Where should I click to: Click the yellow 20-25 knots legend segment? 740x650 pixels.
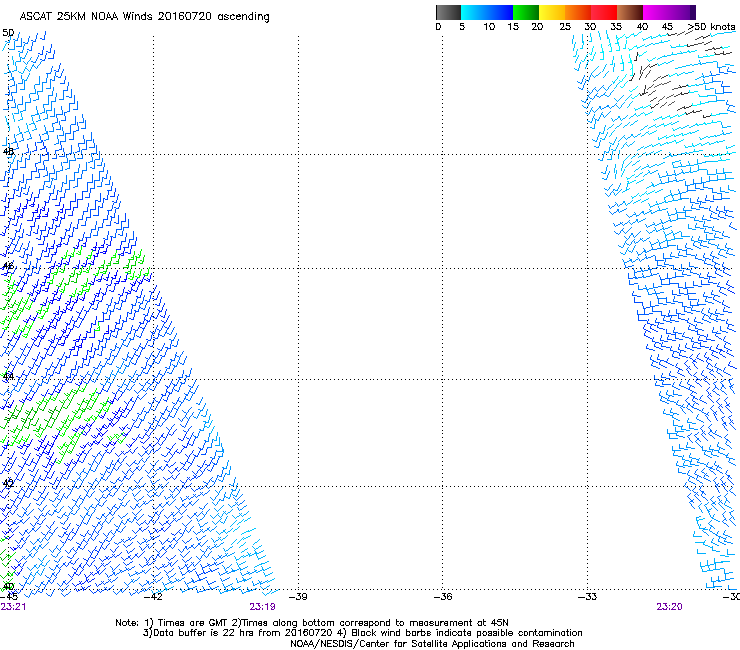[x=552, y=12]
